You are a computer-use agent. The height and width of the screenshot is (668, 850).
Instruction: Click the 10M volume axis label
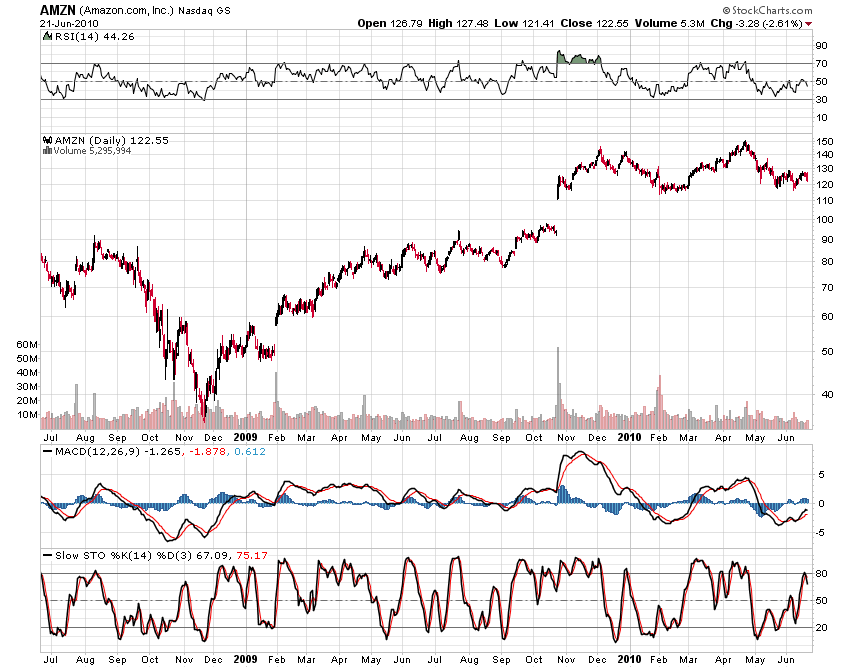[27, 415]
